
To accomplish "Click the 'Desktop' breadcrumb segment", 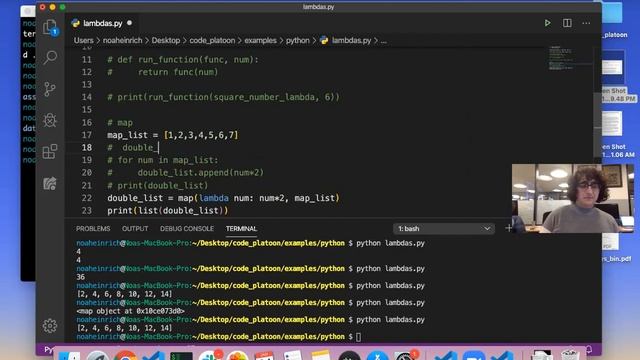I will pos(166,40).
